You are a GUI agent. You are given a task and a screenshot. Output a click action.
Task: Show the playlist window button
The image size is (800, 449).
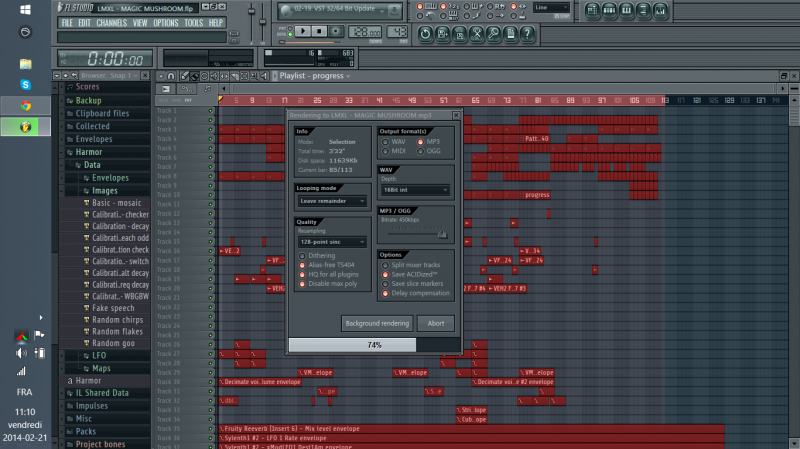click(x=592, y=11)
